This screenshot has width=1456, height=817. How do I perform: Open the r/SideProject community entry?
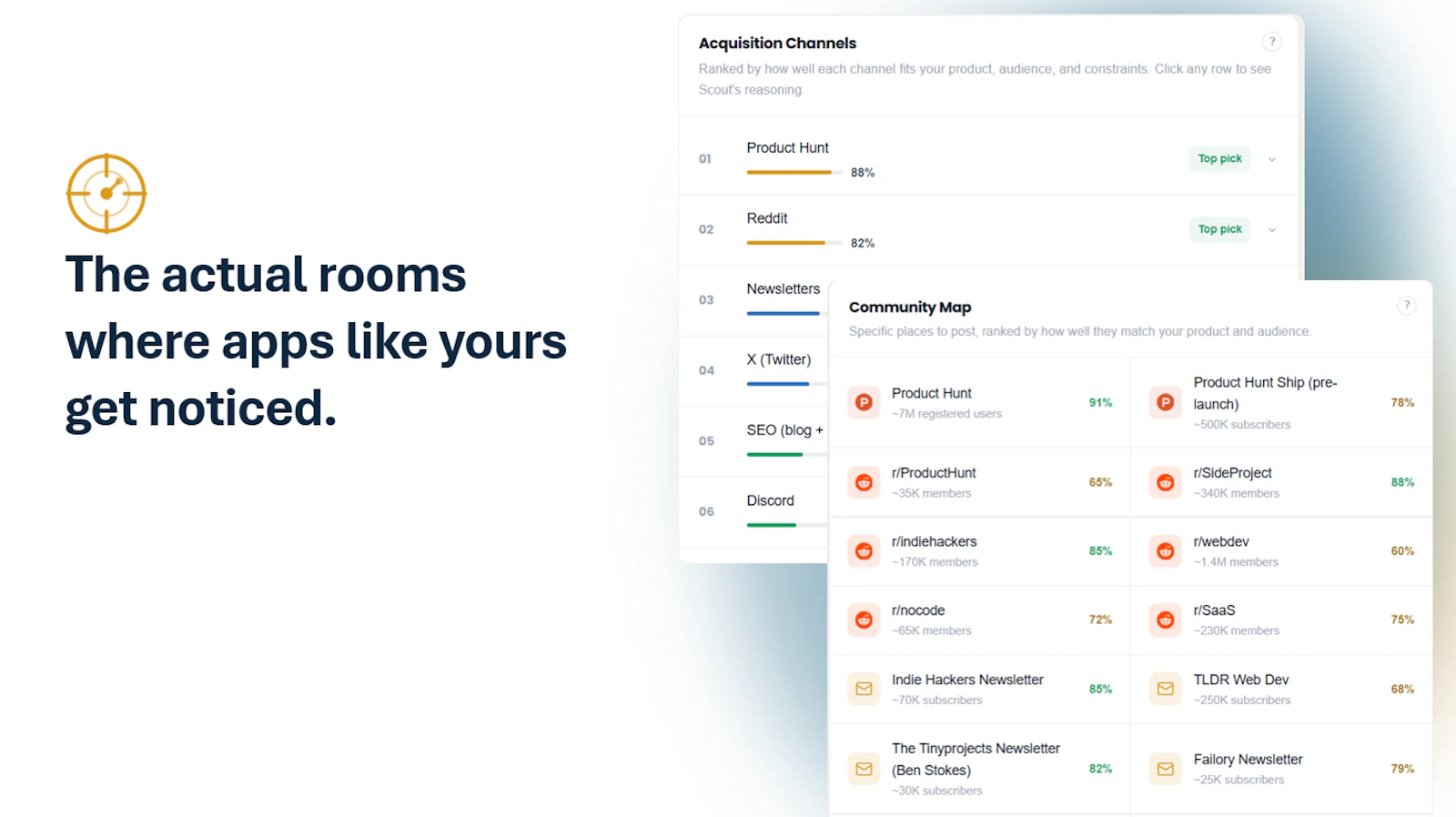coord(1282,482)
